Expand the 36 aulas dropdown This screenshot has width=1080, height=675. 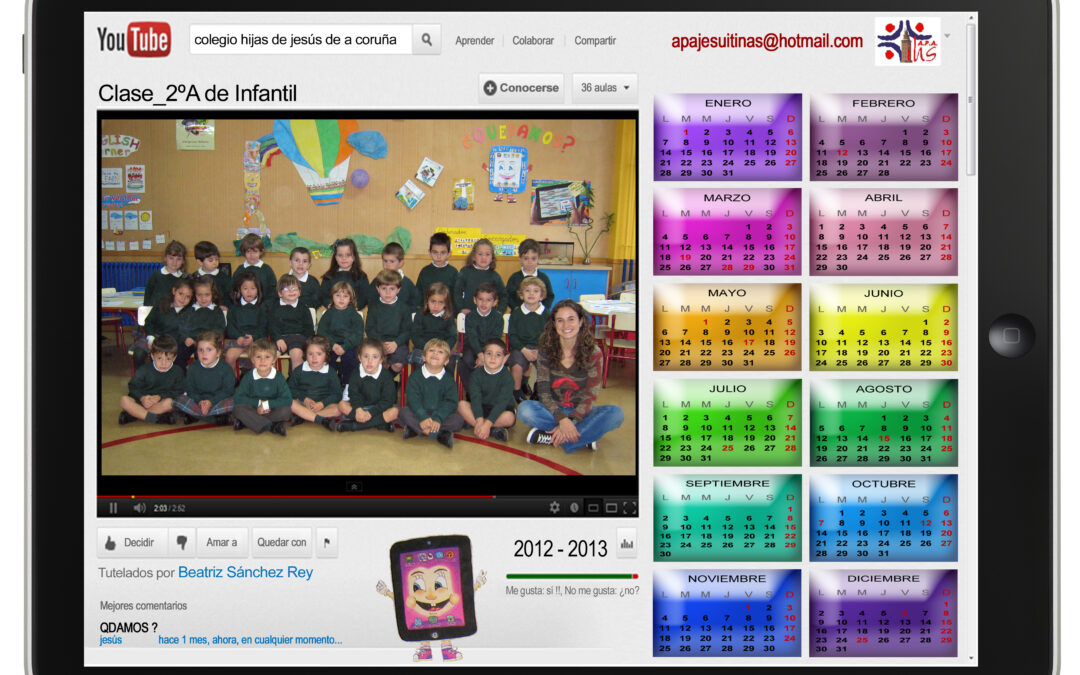[x=605, y=88]
